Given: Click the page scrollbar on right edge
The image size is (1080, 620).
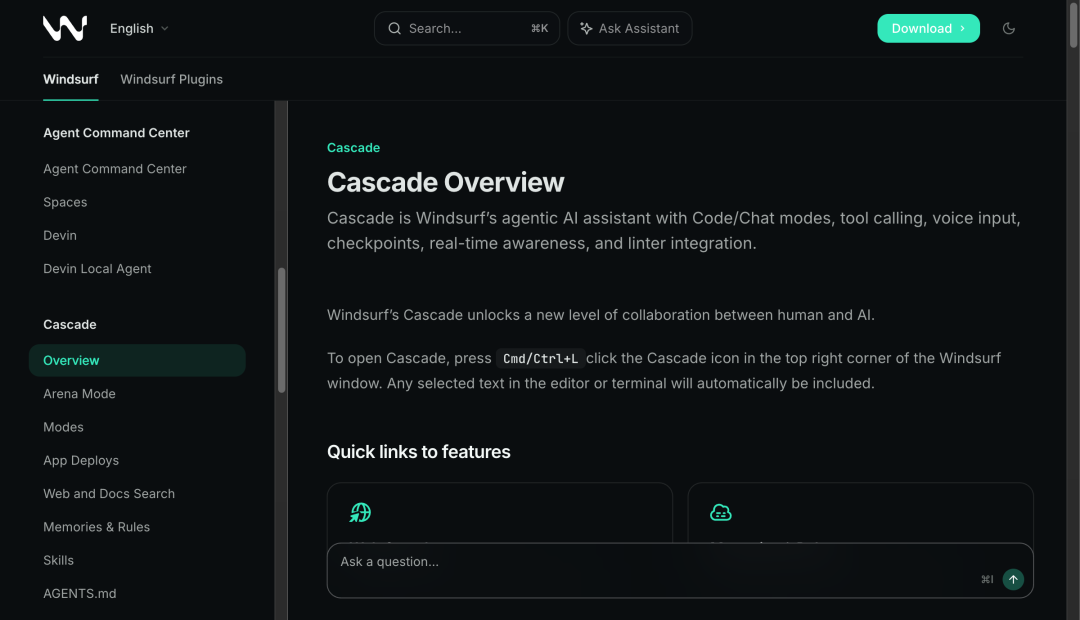Looking at the screenshot, I should click(1073, 24).
